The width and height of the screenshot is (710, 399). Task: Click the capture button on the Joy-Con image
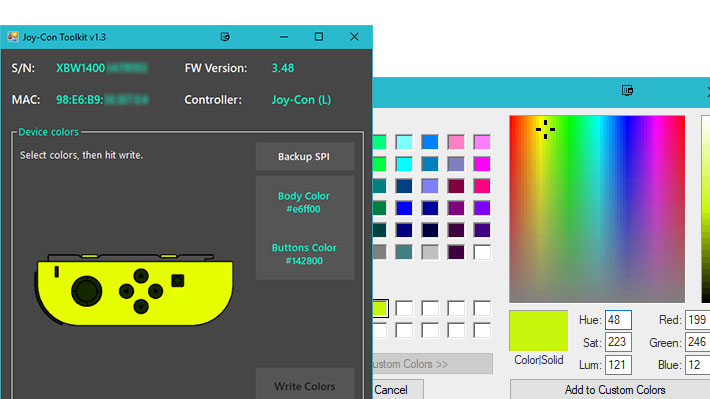(178, 281)
